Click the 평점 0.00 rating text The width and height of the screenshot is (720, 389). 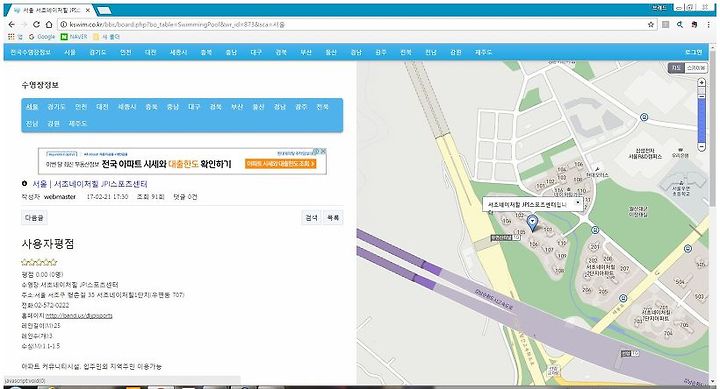pyautogui.click(x=42, y=274)
